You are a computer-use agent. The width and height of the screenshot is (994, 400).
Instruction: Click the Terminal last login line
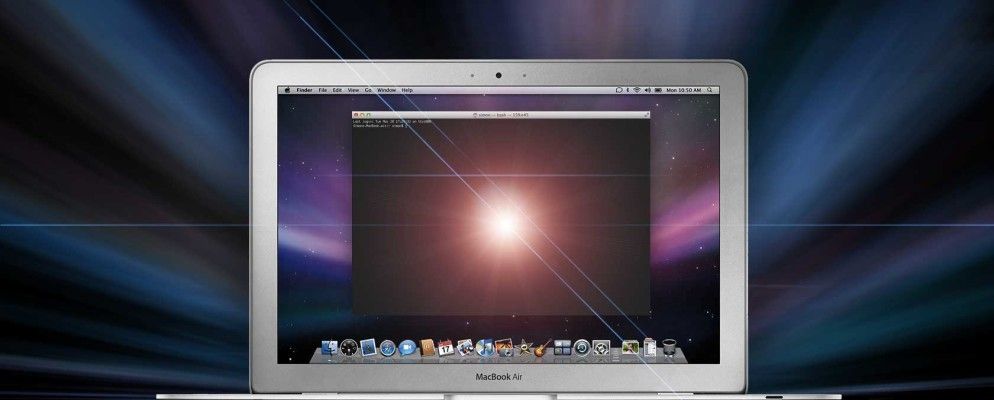[392, 121]
